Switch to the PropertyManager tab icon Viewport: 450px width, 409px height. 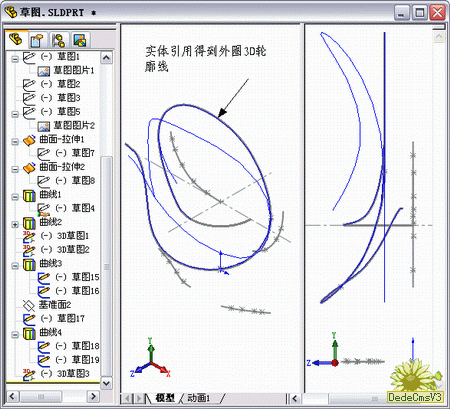click(x=37, y=40)
